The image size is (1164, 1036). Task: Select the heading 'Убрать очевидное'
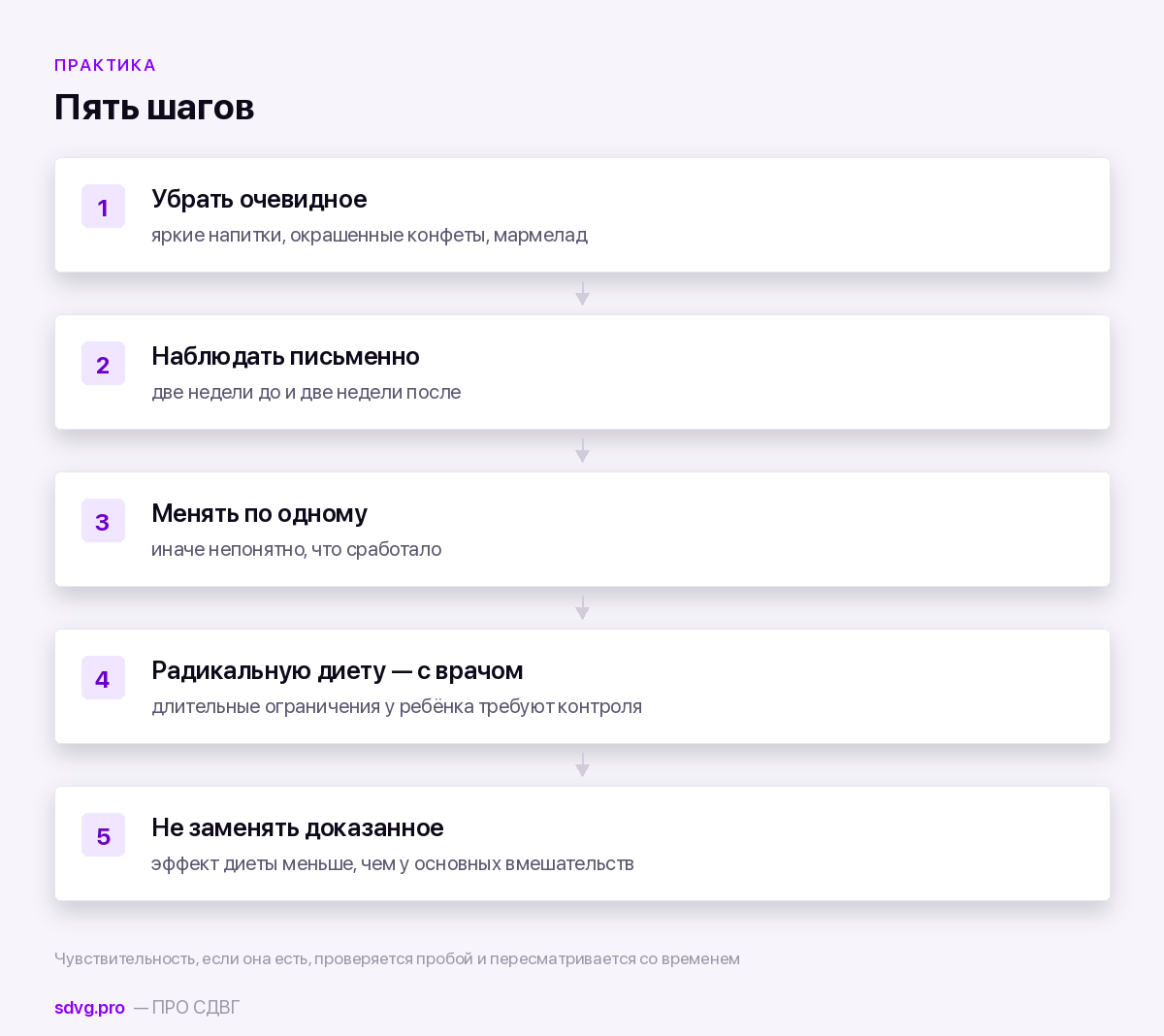(259, 199)
